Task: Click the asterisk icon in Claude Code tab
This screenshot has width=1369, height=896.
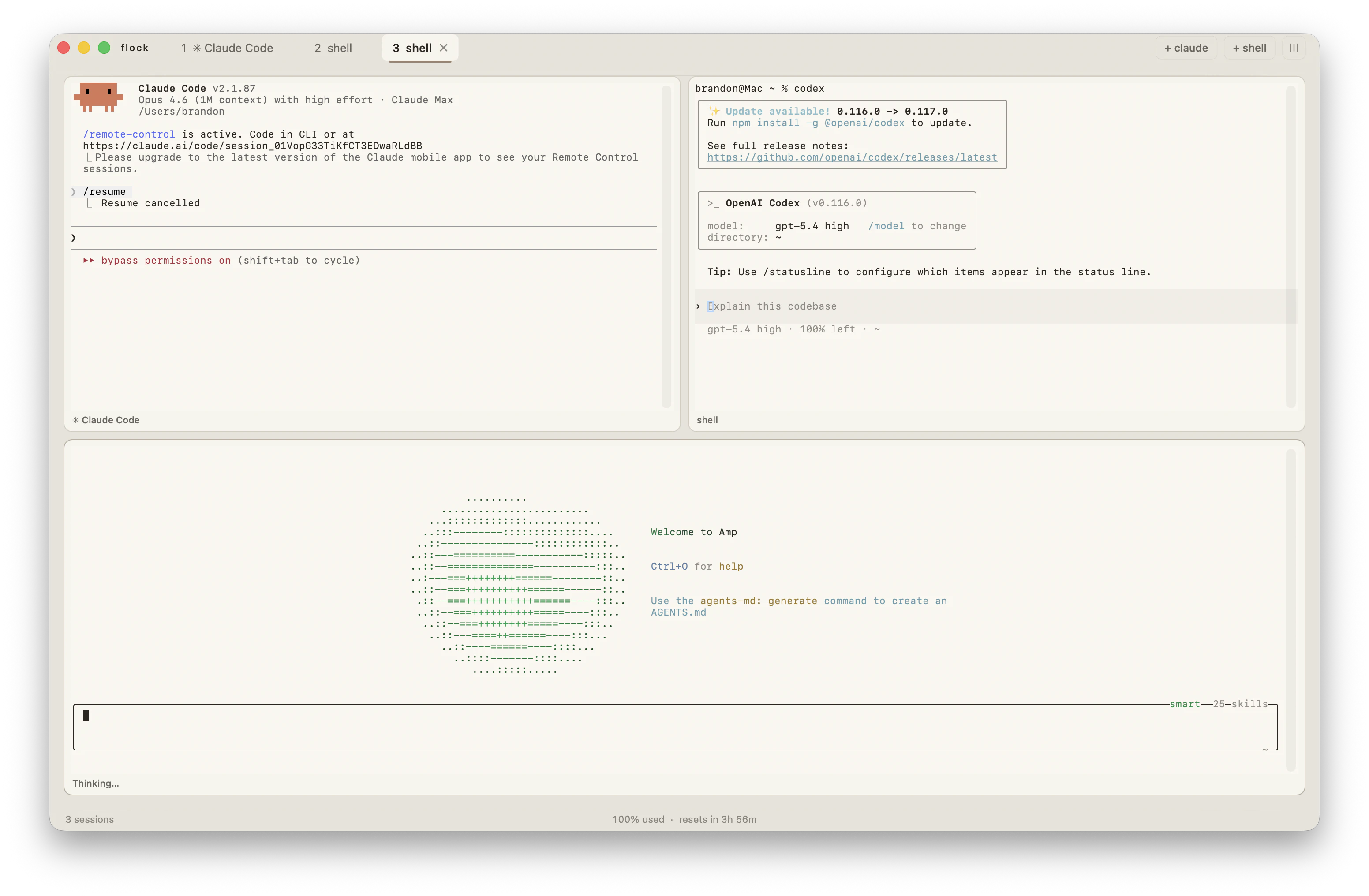Action: [197, 49]
